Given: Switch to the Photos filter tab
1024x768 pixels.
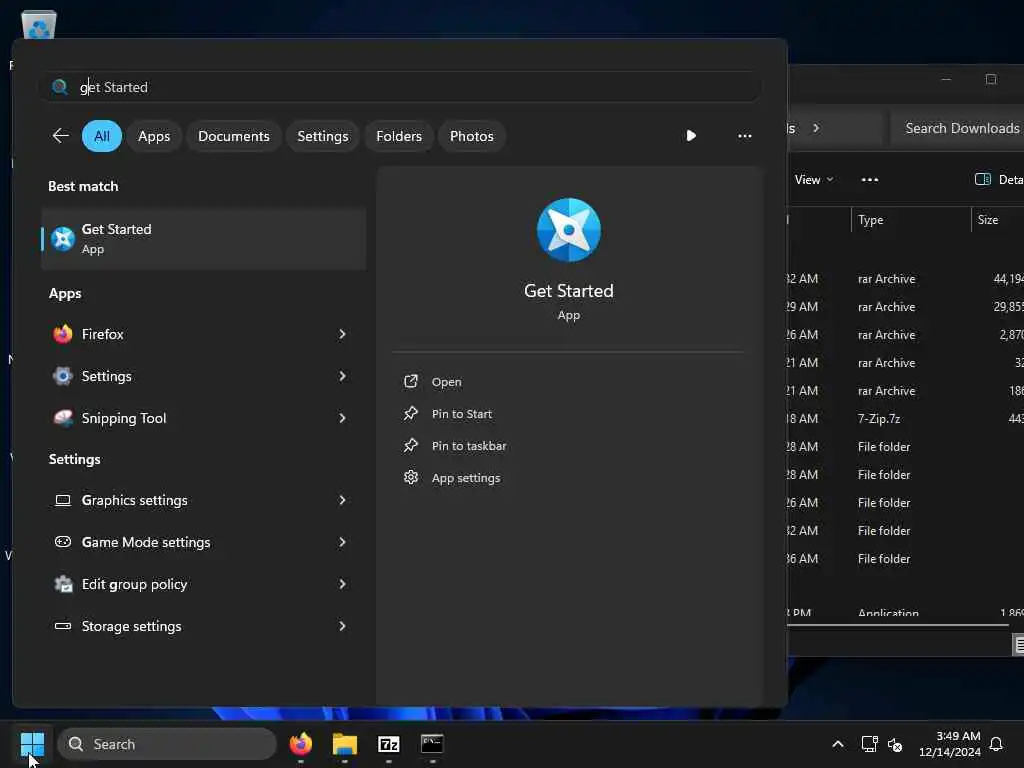Looking at the screenshot, I should 472,136.
